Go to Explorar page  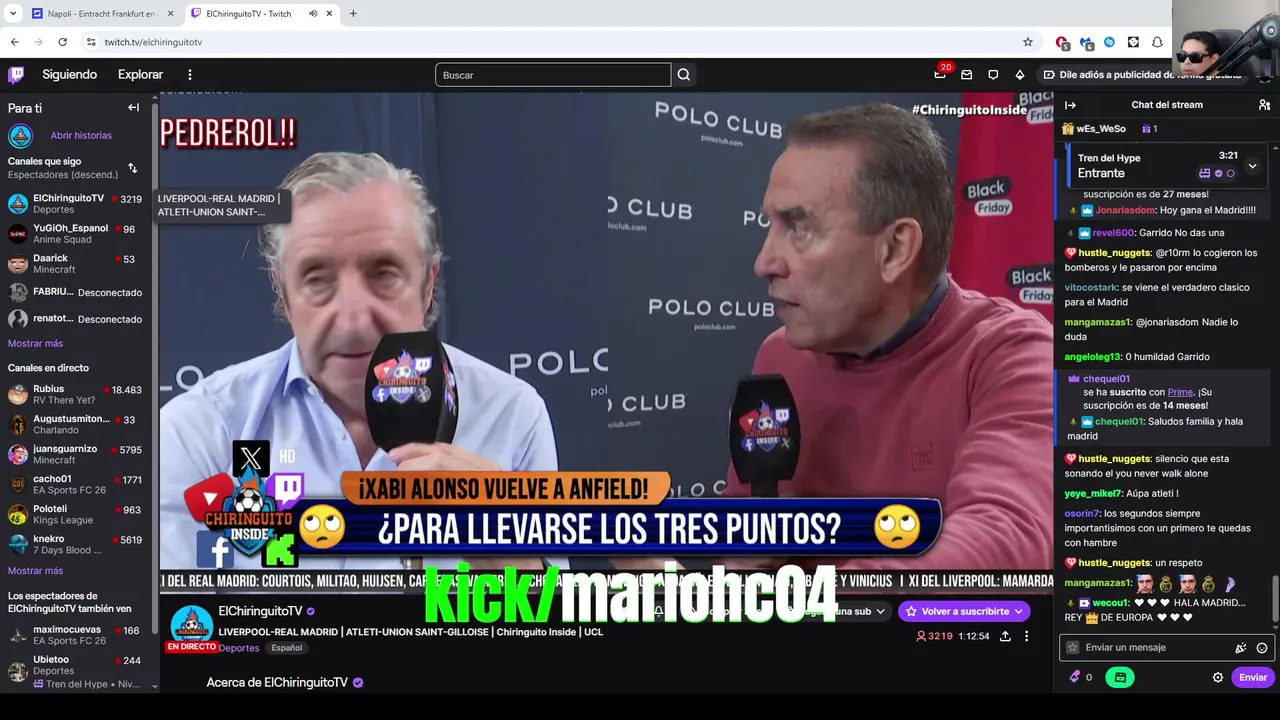(x=140, y=75)
